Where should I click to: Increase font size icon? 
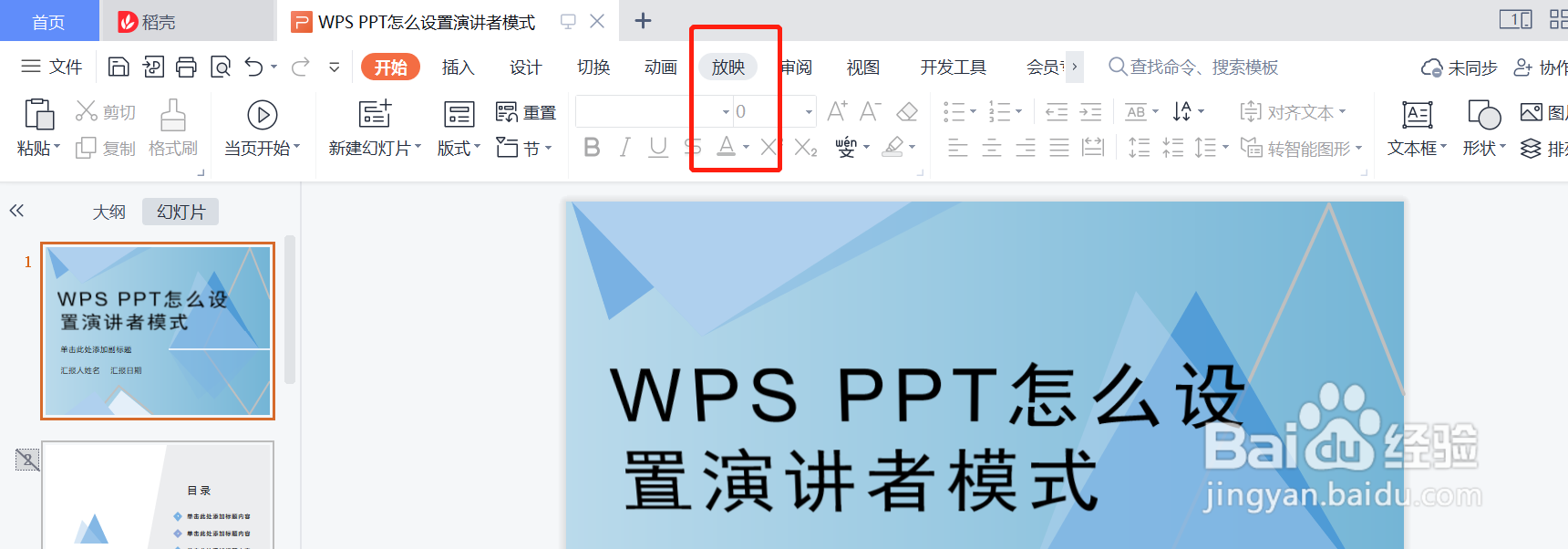pos(837,111)
